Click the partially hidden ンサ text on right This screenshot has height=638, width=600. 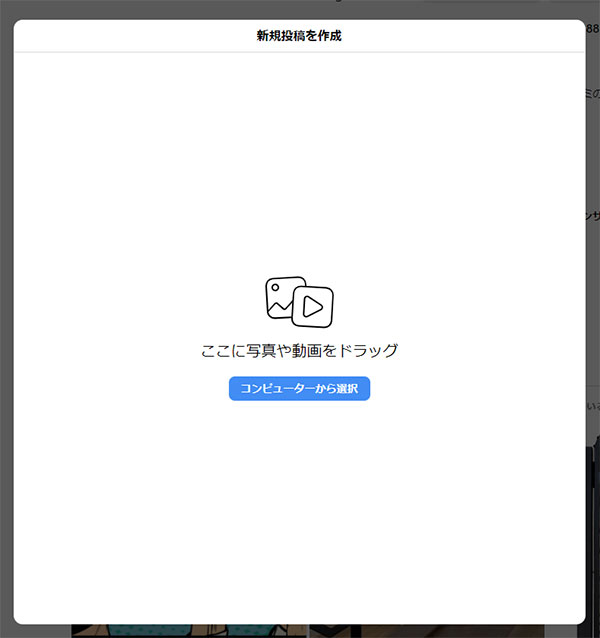(x=592, y=215)
